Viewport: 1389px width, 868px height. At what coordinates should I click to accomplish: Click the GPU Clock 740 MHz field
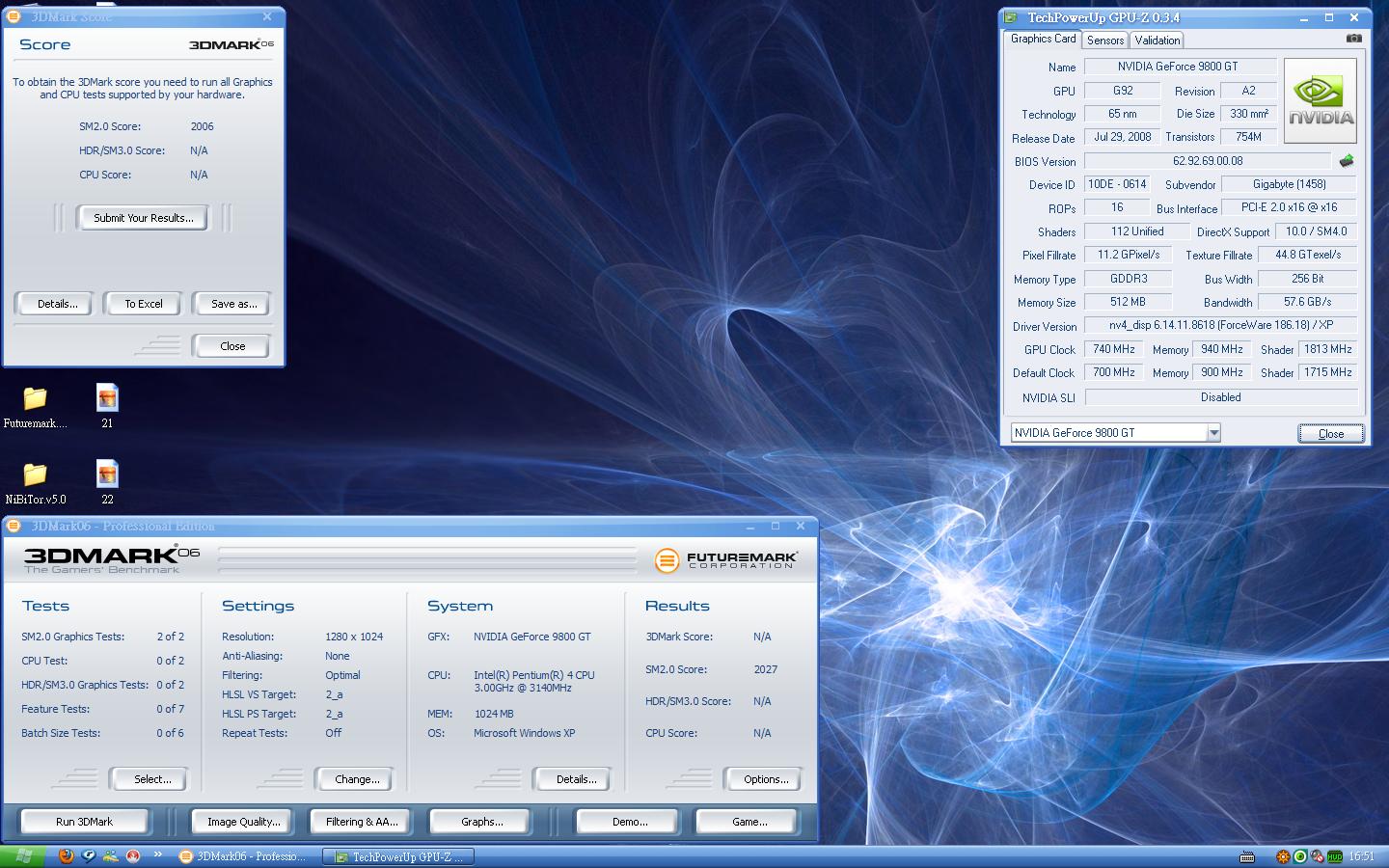click(x=1114, y=349)
